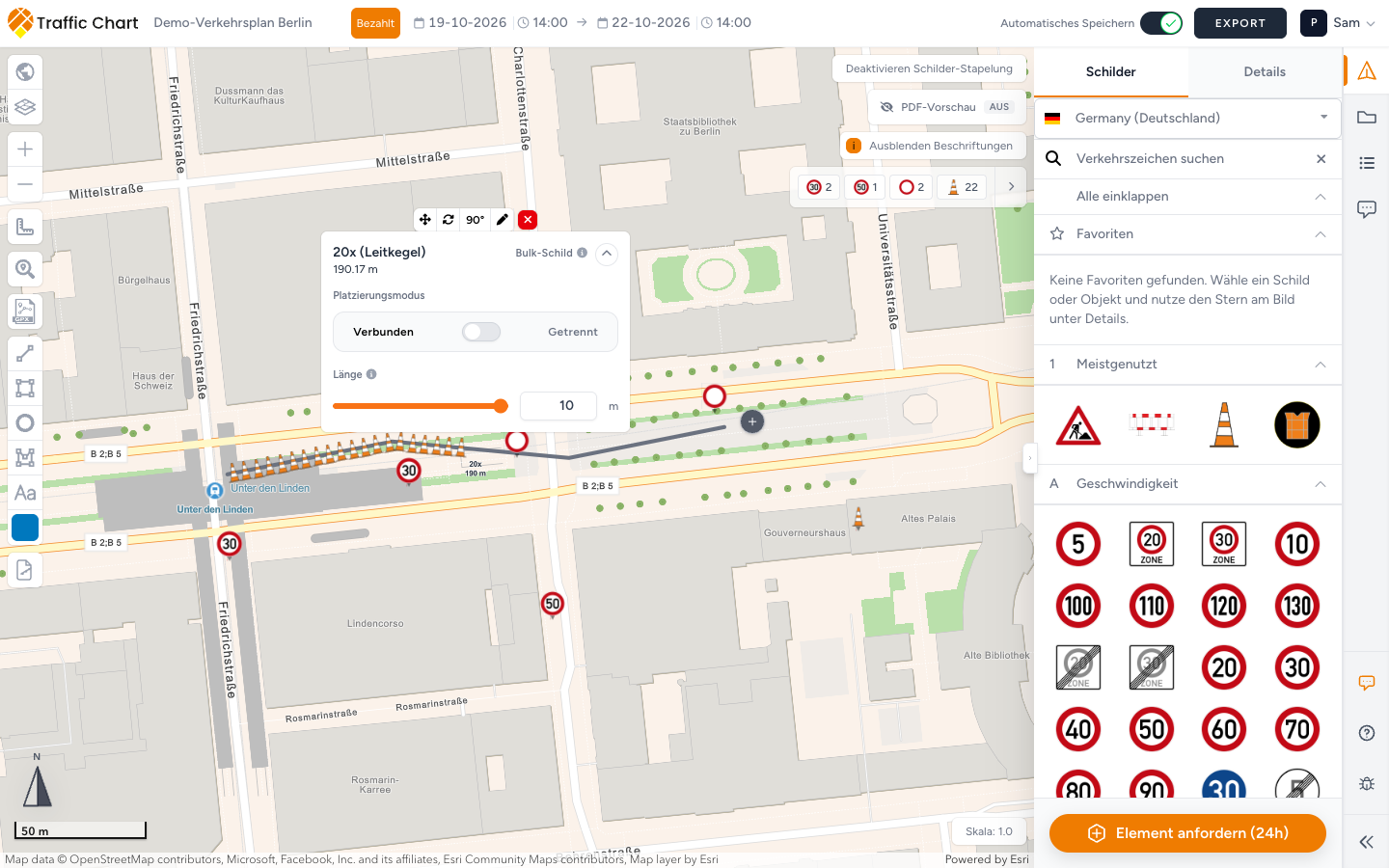Switch placement mode between Verbunden and Getrennt
This screenshot has width=1389, height=868.
480,332
